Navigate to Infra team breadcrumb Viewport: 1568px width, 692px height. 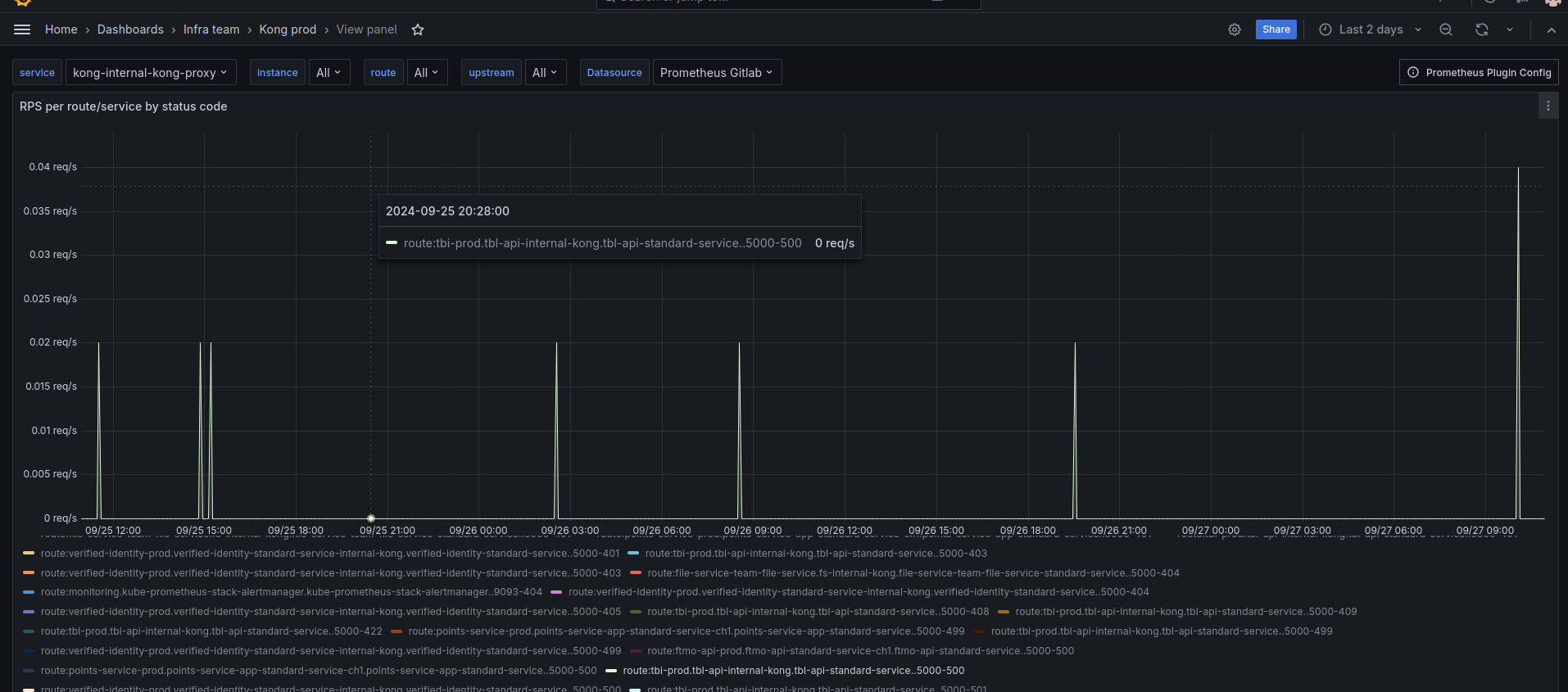pos(211,29)
